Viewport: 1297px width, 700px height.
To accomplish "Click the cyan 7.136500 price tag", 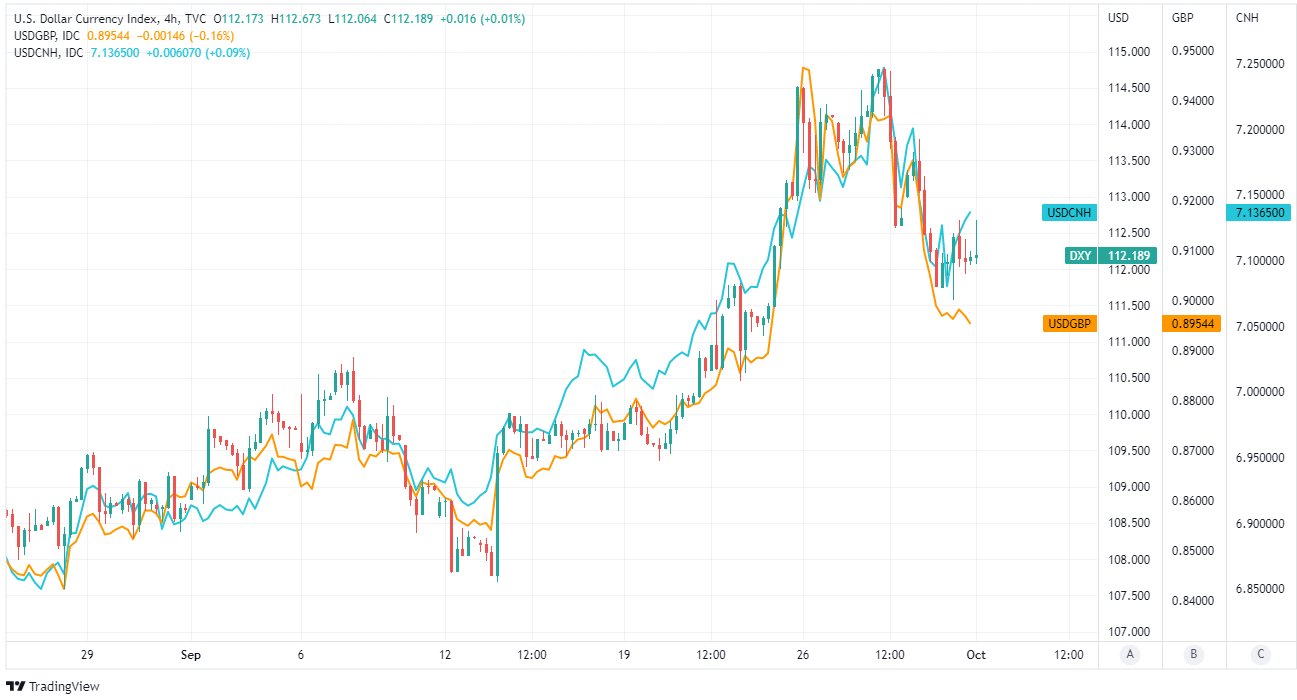I will click(x=1260, y=212).
